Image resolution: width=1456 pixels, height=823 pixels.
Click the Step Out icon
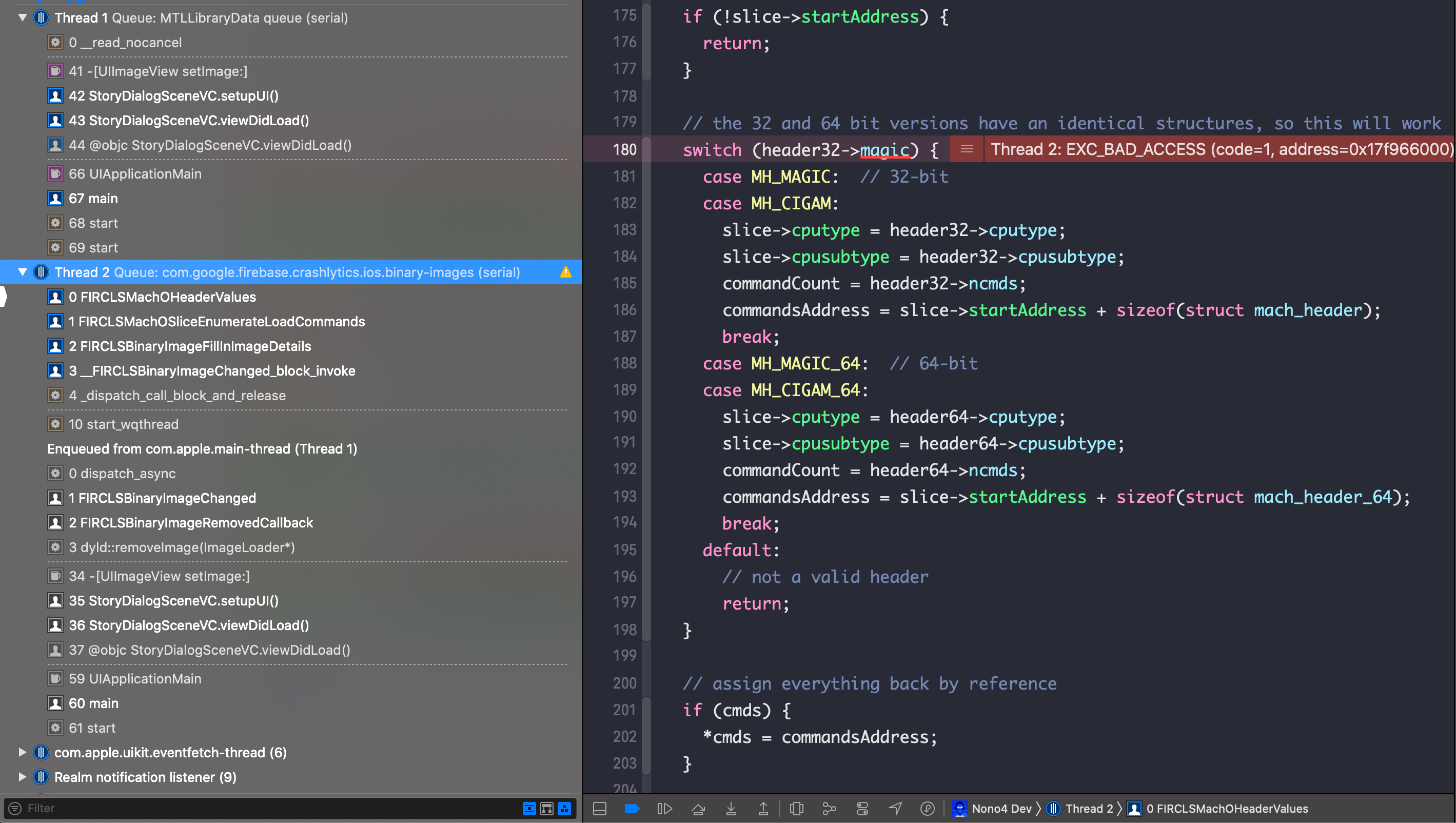(763, 809)
